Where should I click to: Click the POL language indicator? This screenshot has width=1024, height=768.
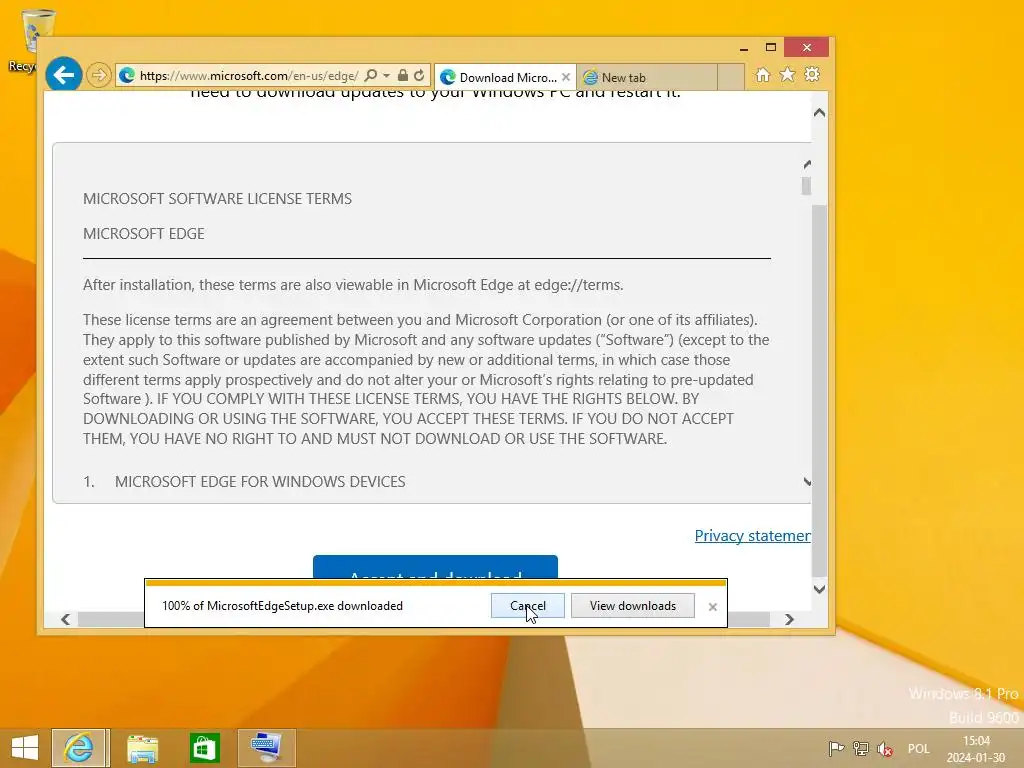pos(918,748)
